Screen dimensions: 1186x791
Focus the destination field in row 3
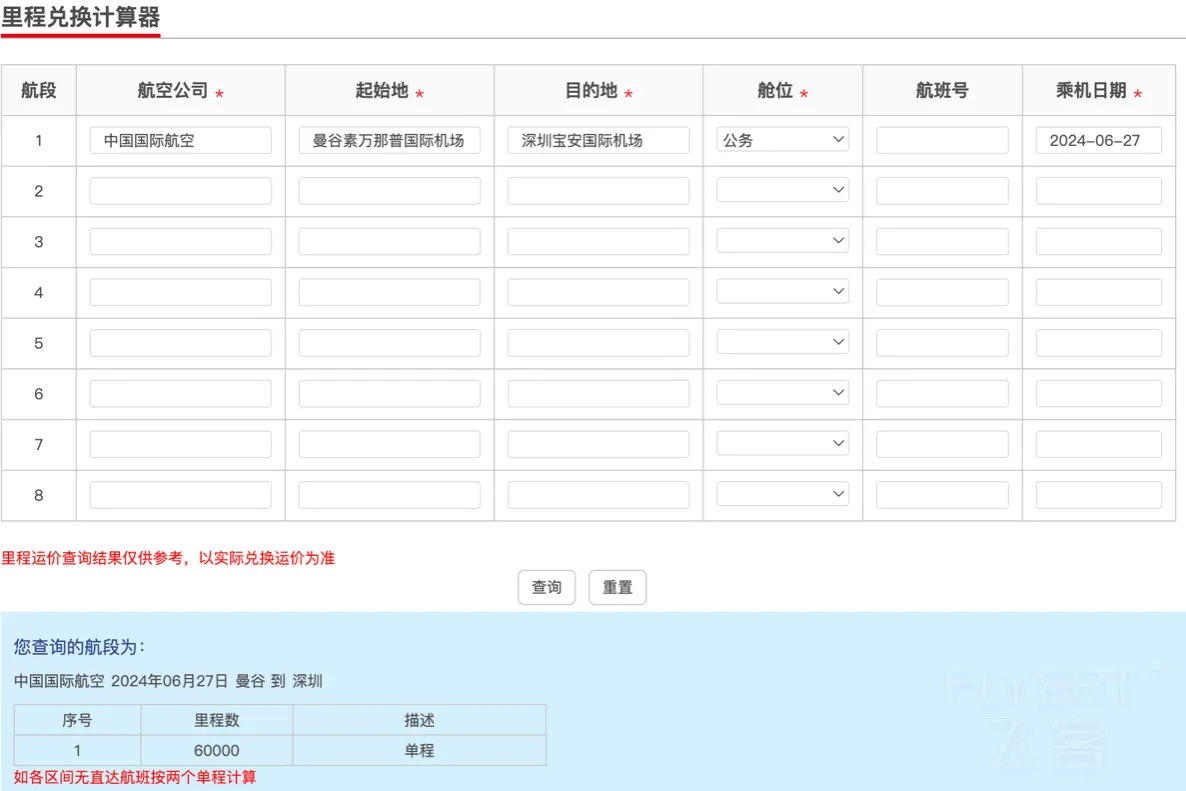[x=598, y=241]
